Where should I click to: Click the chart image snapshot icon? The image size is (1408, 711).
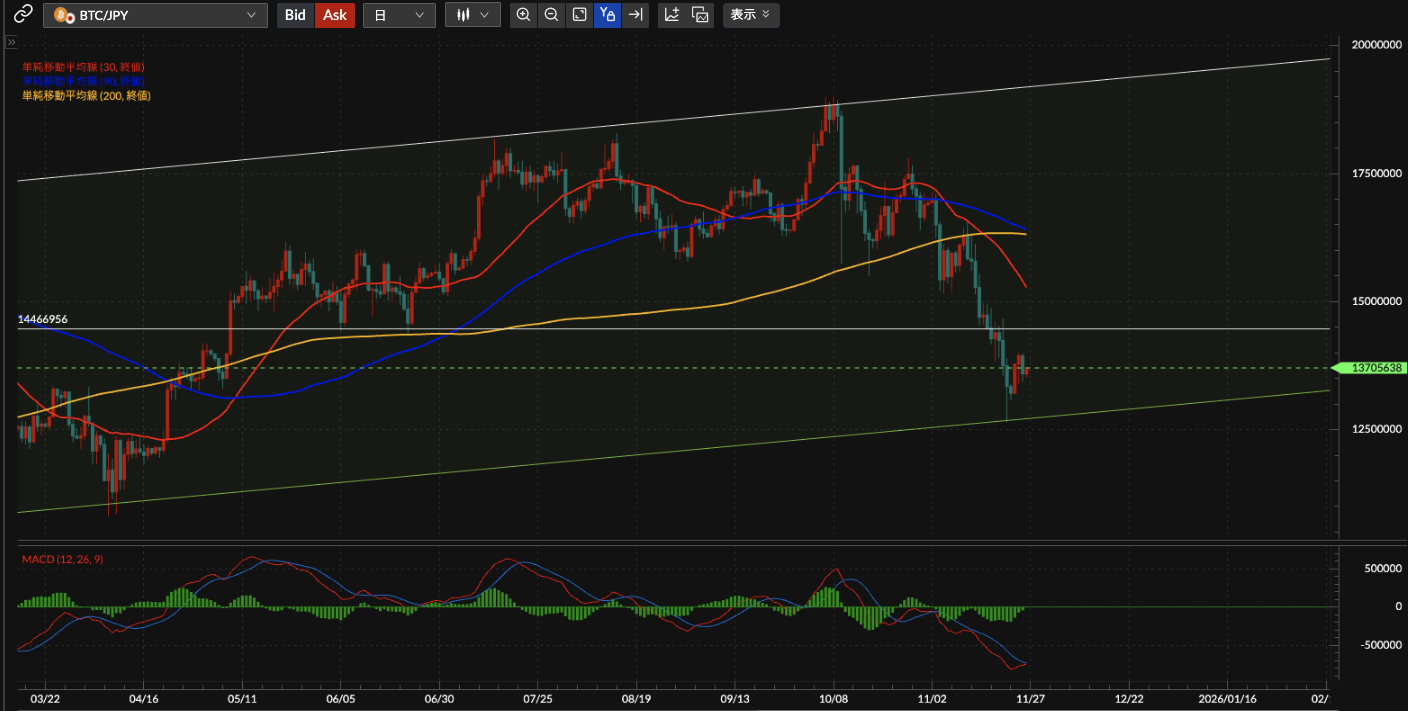tap(700, 15)
